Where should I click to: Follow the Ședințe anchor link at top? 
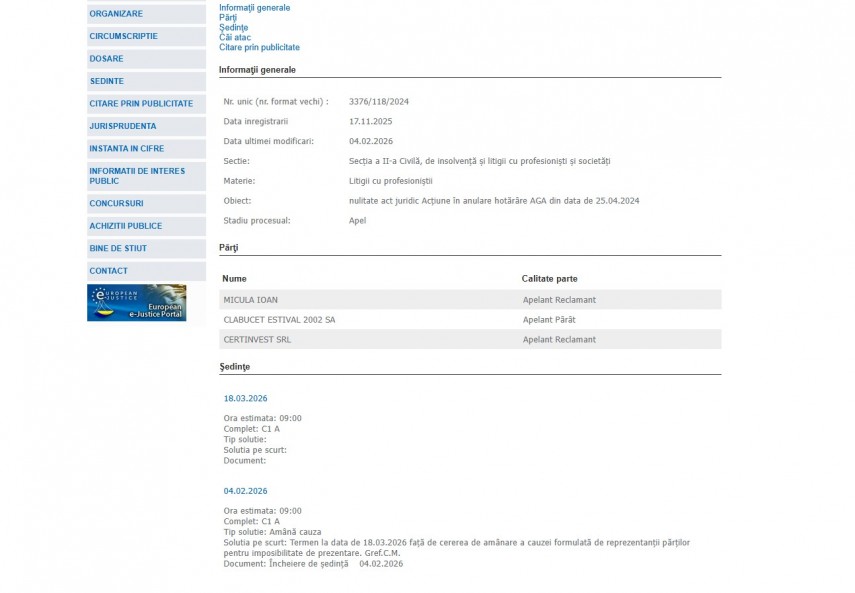click(233, 28)
